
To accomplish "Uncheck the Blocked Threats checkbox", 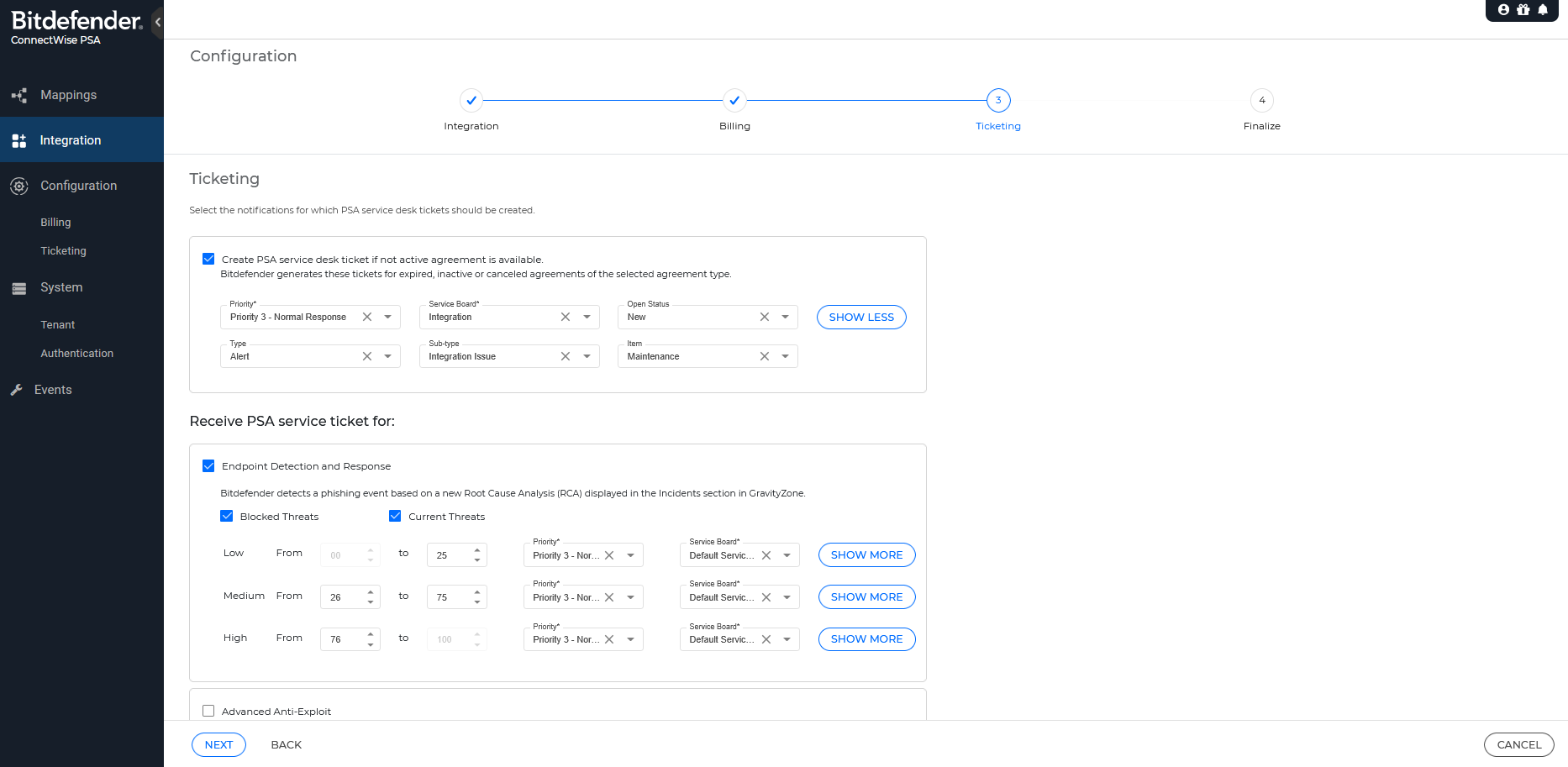I will [227, 516].
